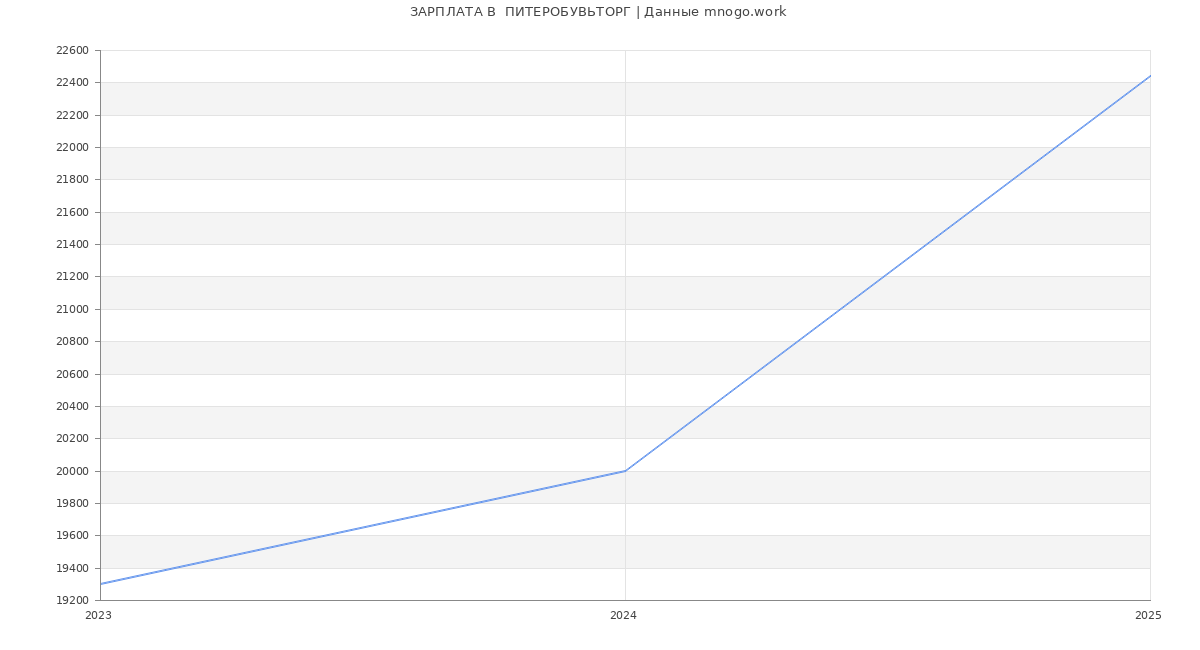Click the 20400 y-axis label
The width and height of the screenshot is (1200, 650).
point(74,406)
